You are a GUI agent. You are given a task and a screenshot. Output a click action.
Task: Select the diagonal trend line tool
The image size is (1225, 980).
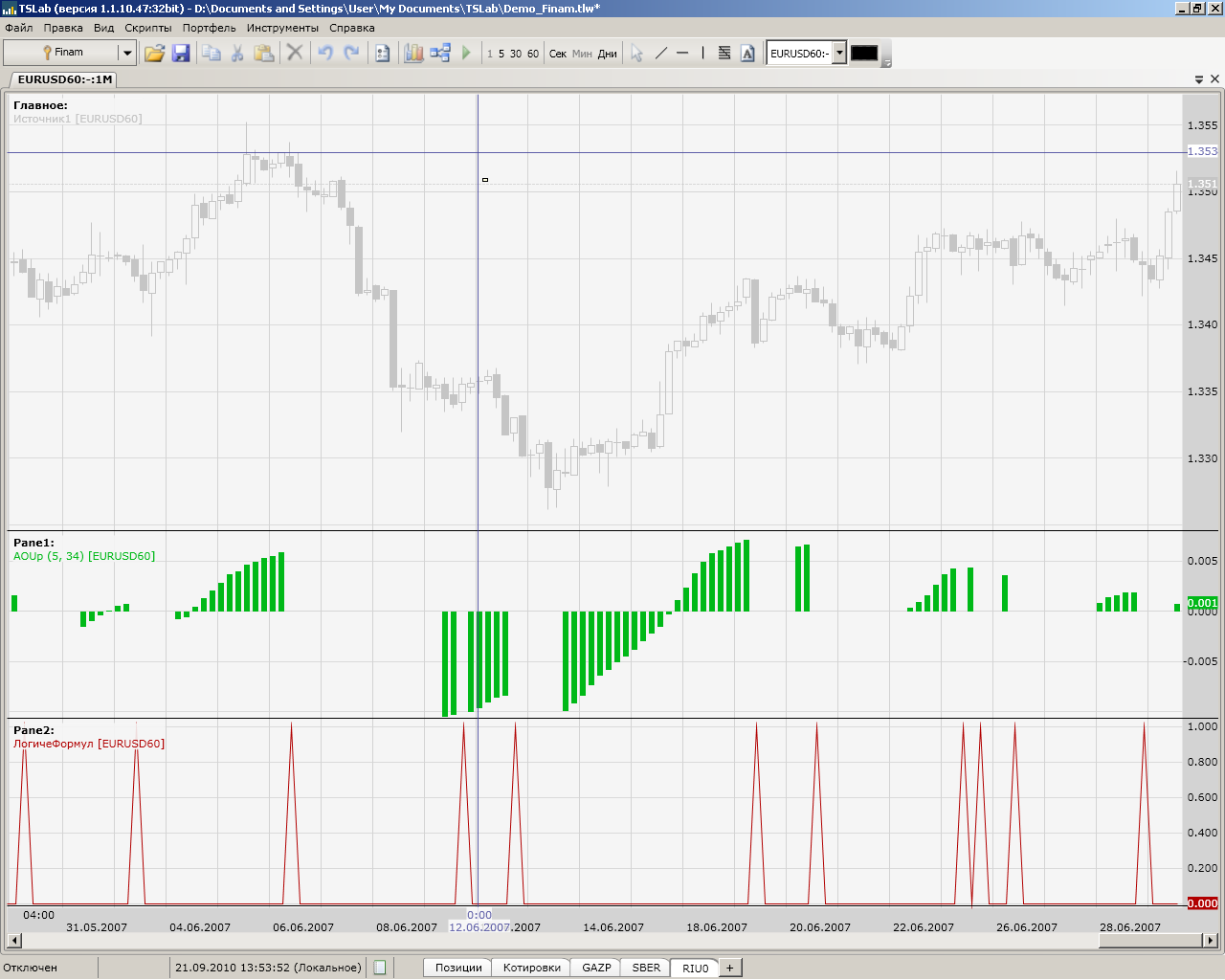pyautogui.click(x=660, y=54)
